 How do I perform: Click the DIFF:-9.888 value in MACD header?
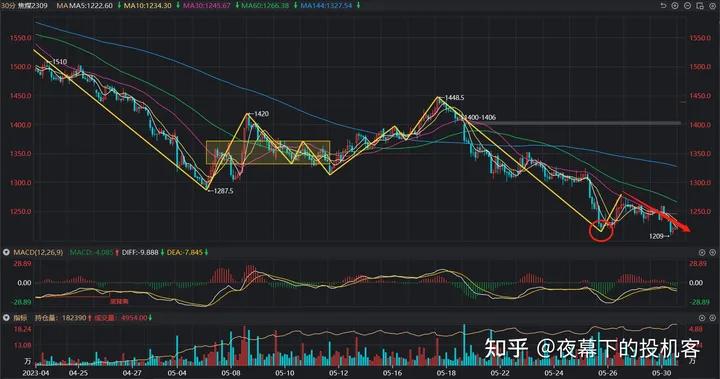coord(140,252)
